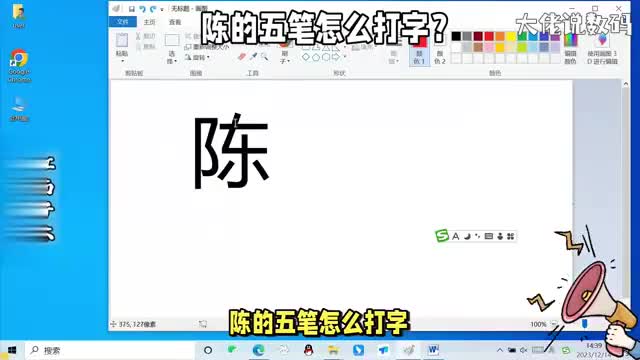Open Microsoft Word from the taskbar

point(433,350)
